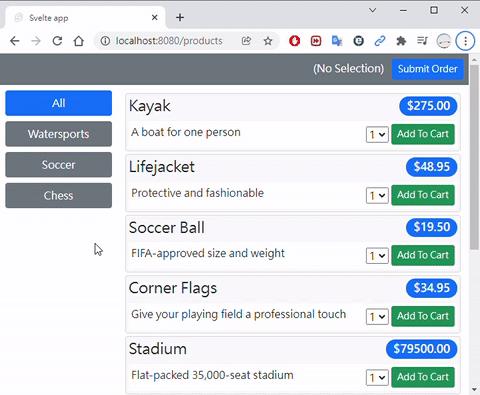This screenshot has height=395, width=480.
Task: Open the Kayak quantity dropdown
Action: coord(377,135)
